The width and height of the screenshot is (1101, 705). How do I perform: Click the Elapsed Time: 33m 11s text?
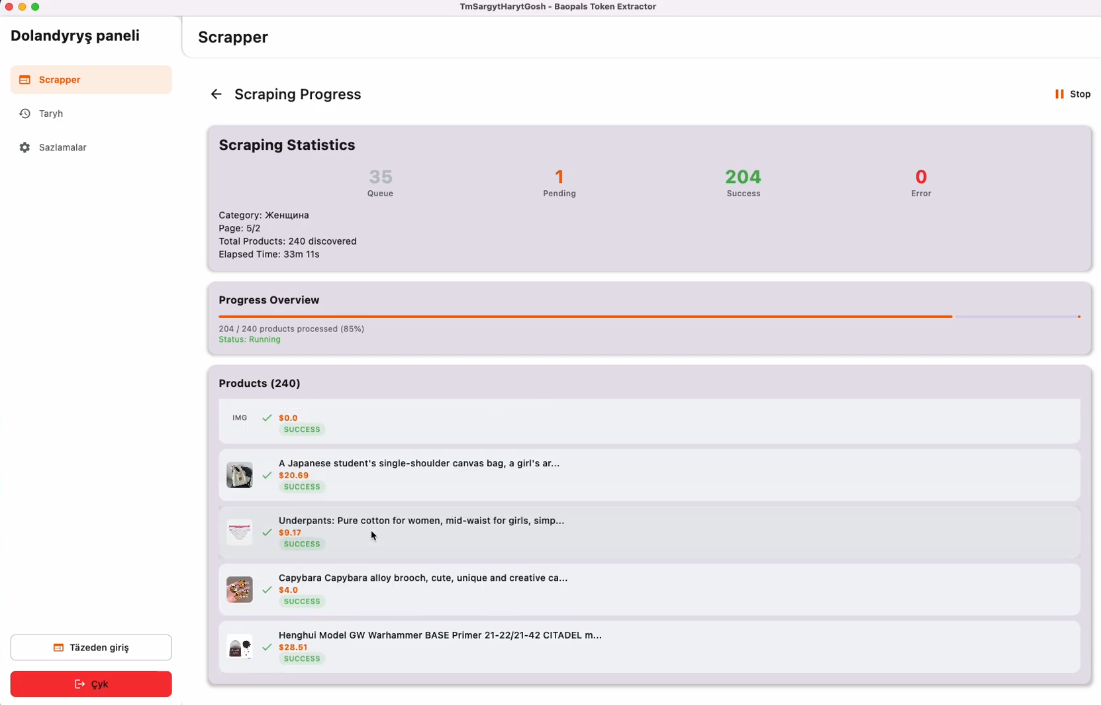[x=269, y=254]
